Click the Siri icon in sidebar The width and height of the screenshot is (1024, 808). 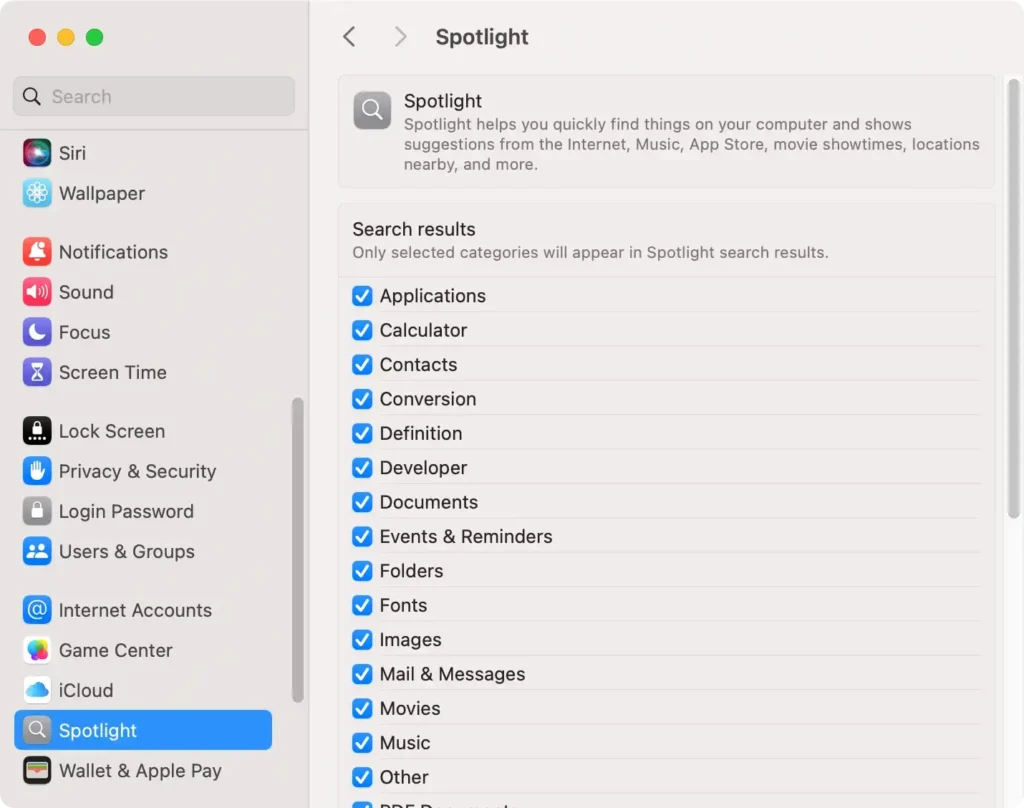pos(37,153)
